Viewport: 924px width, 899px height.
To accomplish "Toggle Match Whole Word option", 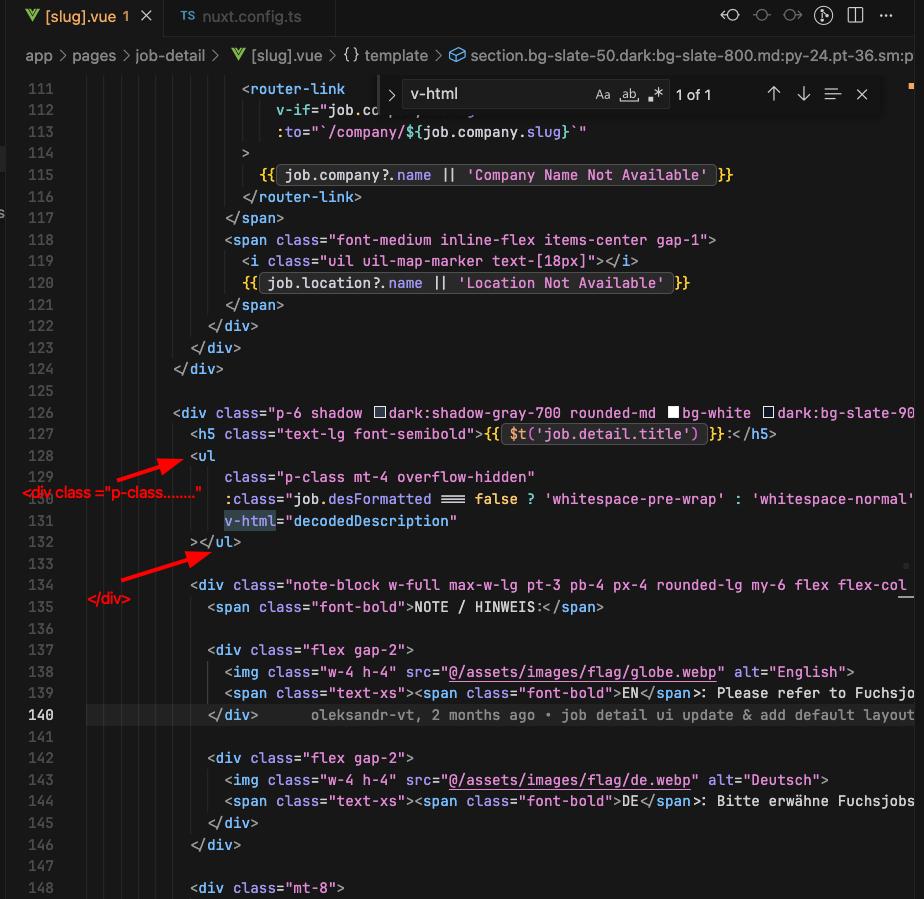I will pos(629,95).
